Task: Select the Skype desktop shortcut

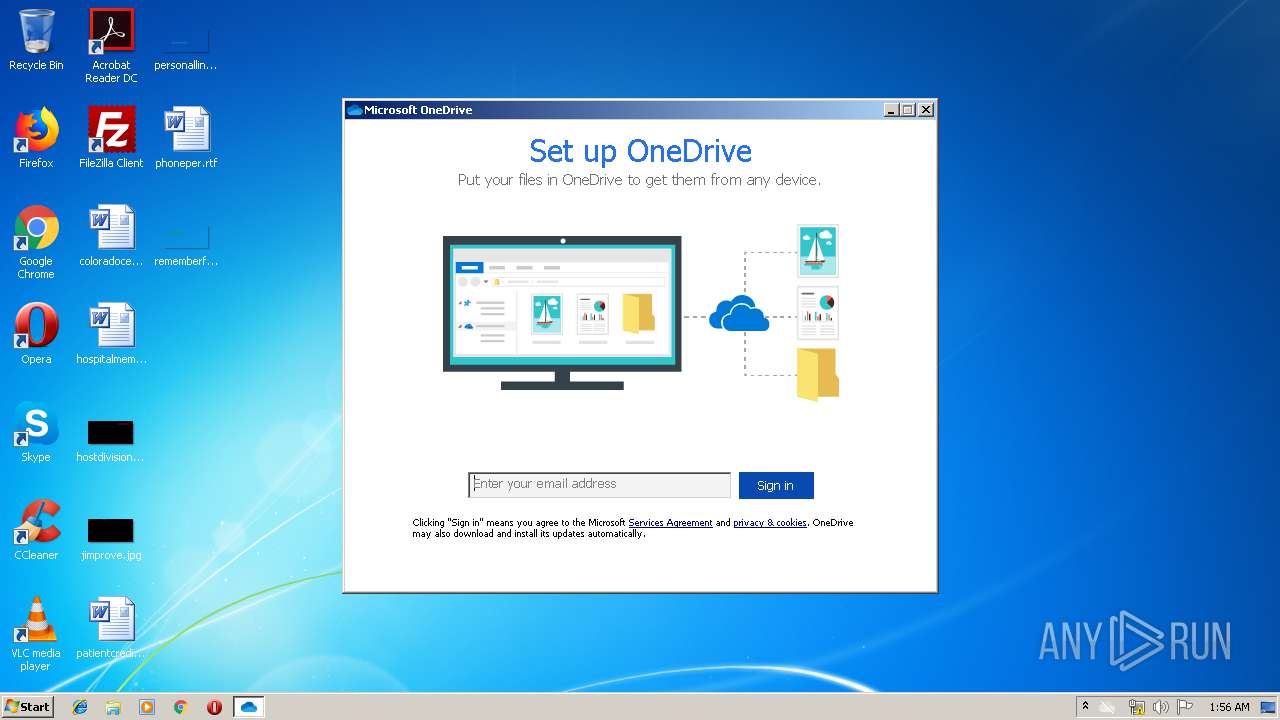Action: pyautogui.click(x=36, y=432)
